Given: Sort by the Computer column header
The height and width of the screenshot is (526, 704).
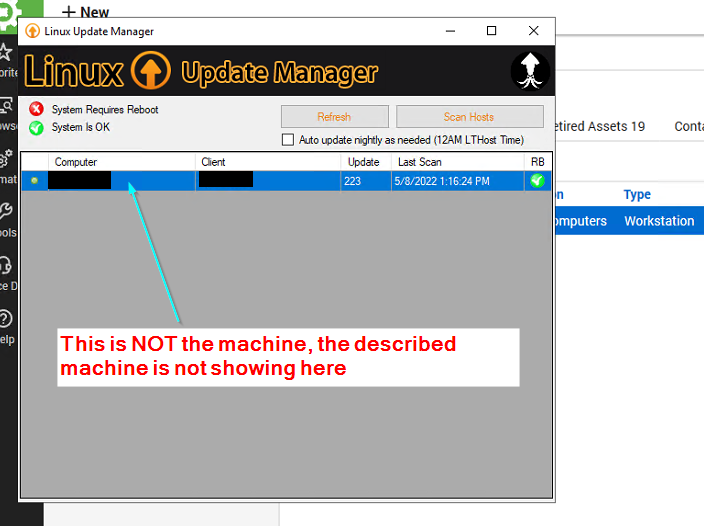Looking at the screenshot, I should (x=122, y=162).
